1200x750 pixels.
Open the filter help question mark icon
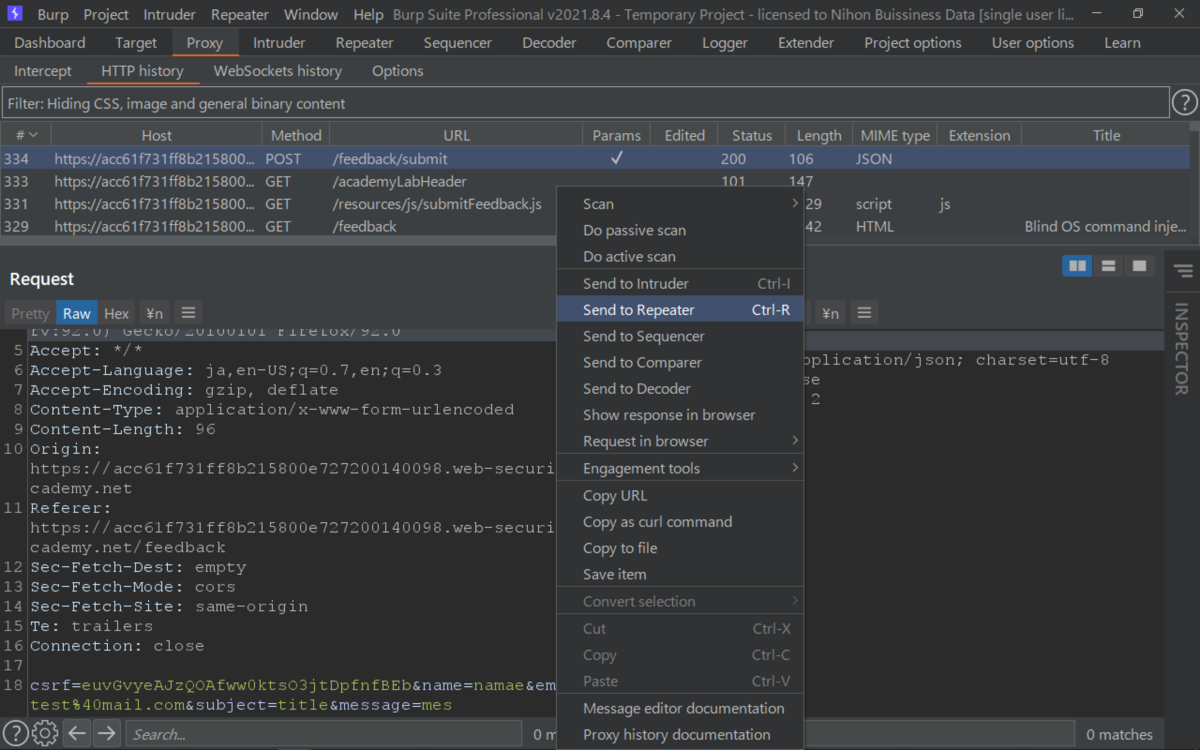(1185, 102)
